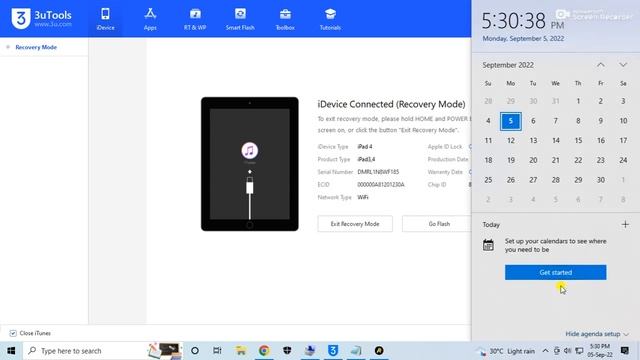The image size is (640, 360).
Task: Open the Apps section
Action: 150,19
